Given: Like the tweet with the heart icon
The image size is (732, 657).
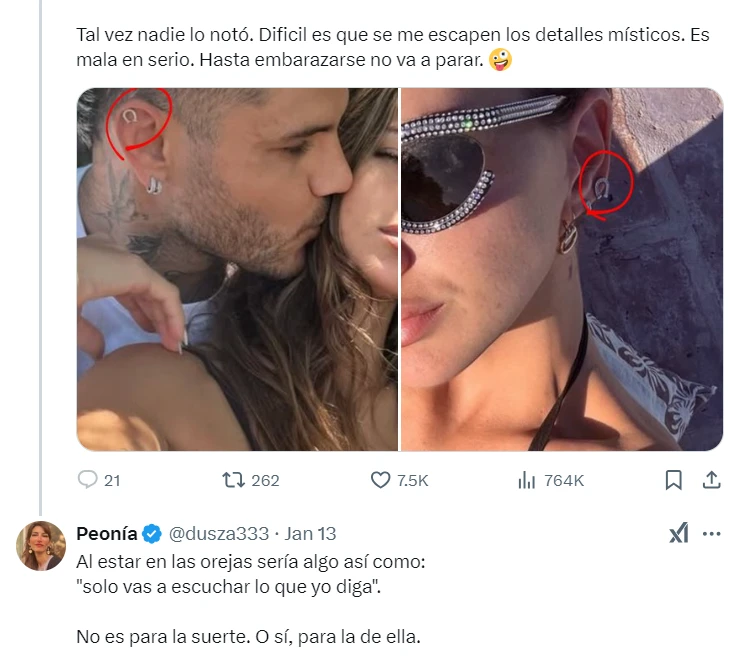Looking at the screenshot, I should pyautogui.click(x=380, y=480).
